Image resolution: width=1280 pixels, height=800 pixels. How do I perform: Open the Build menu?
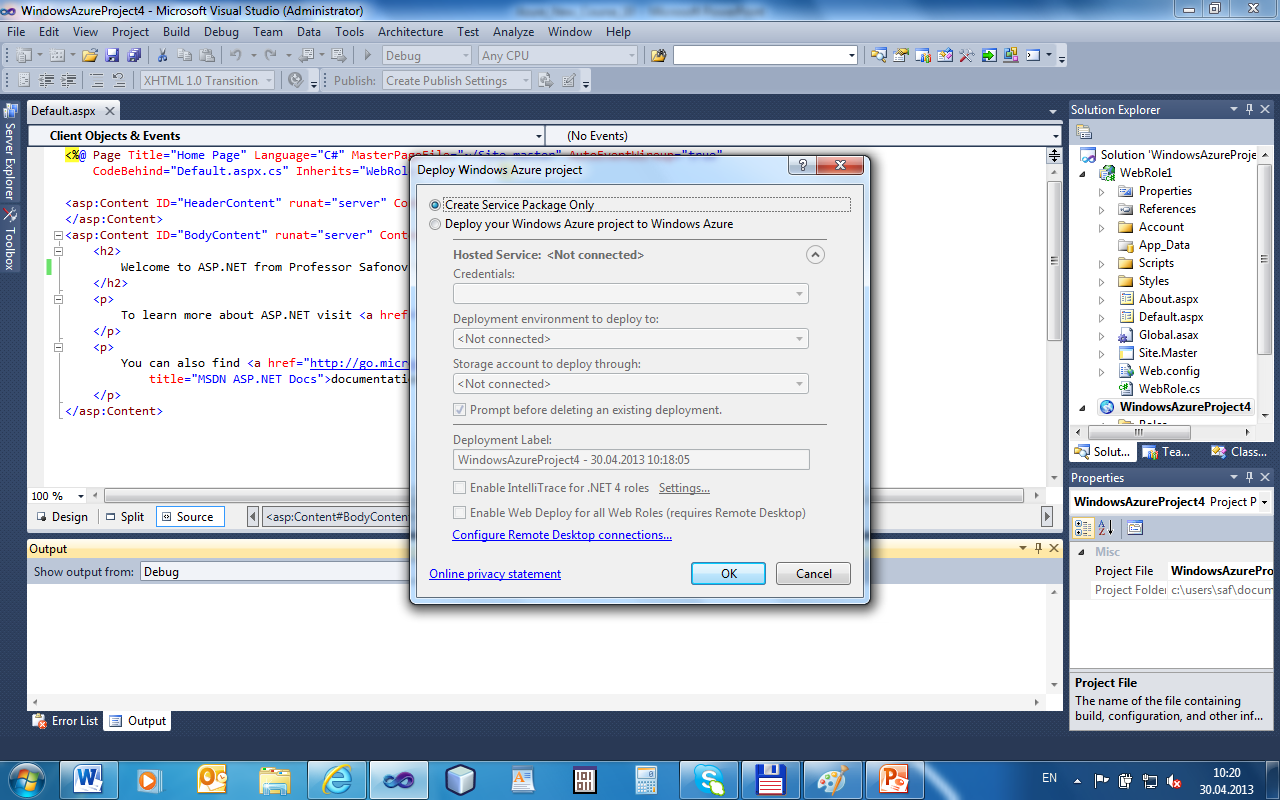click(176, 32)
